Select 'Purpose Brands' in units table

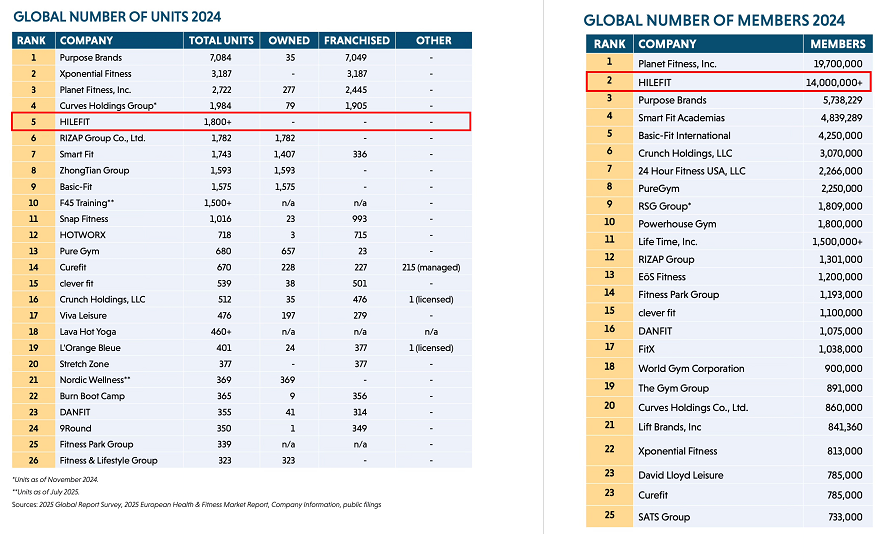pos(91,57)
